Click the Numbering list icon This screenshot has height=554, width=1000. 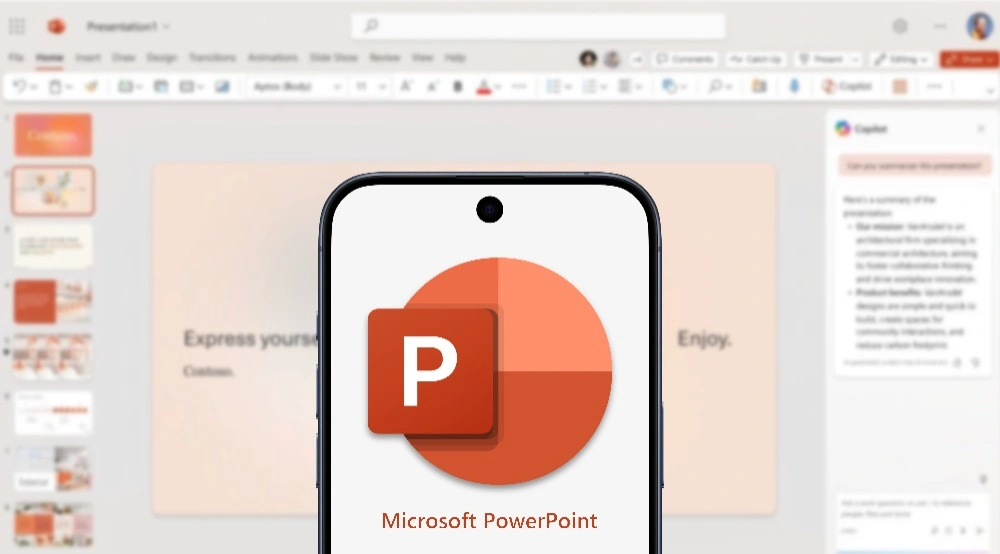[x=589, y=86]
